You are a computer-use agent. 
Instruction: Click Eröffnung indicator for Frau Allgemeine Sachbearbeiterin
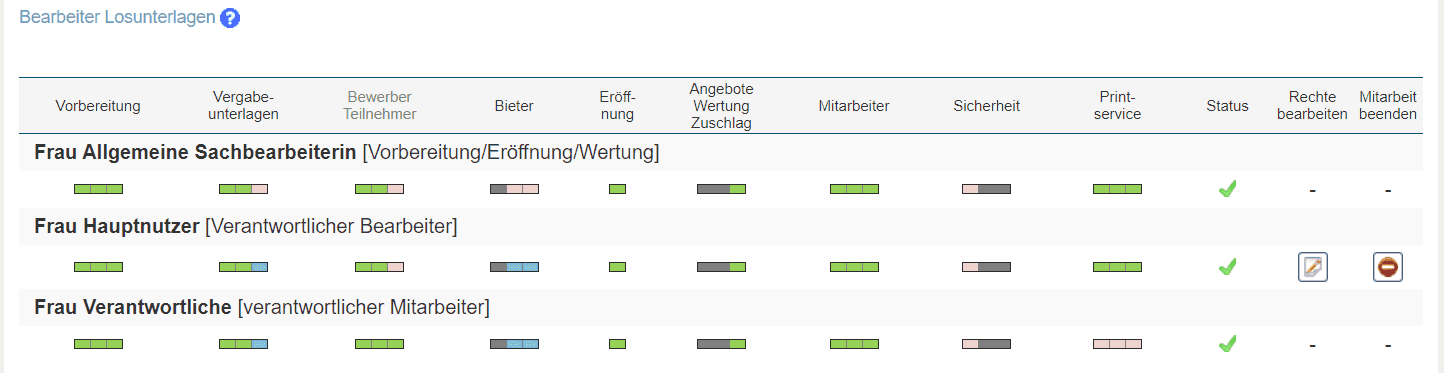click(617, 188)
